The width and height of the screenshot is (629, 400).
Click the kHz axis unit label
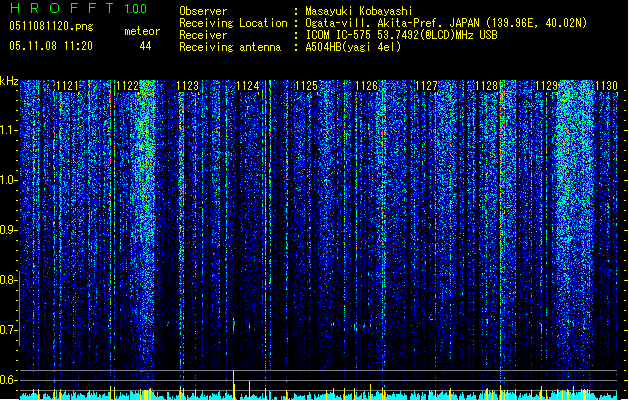click(9, 81)
